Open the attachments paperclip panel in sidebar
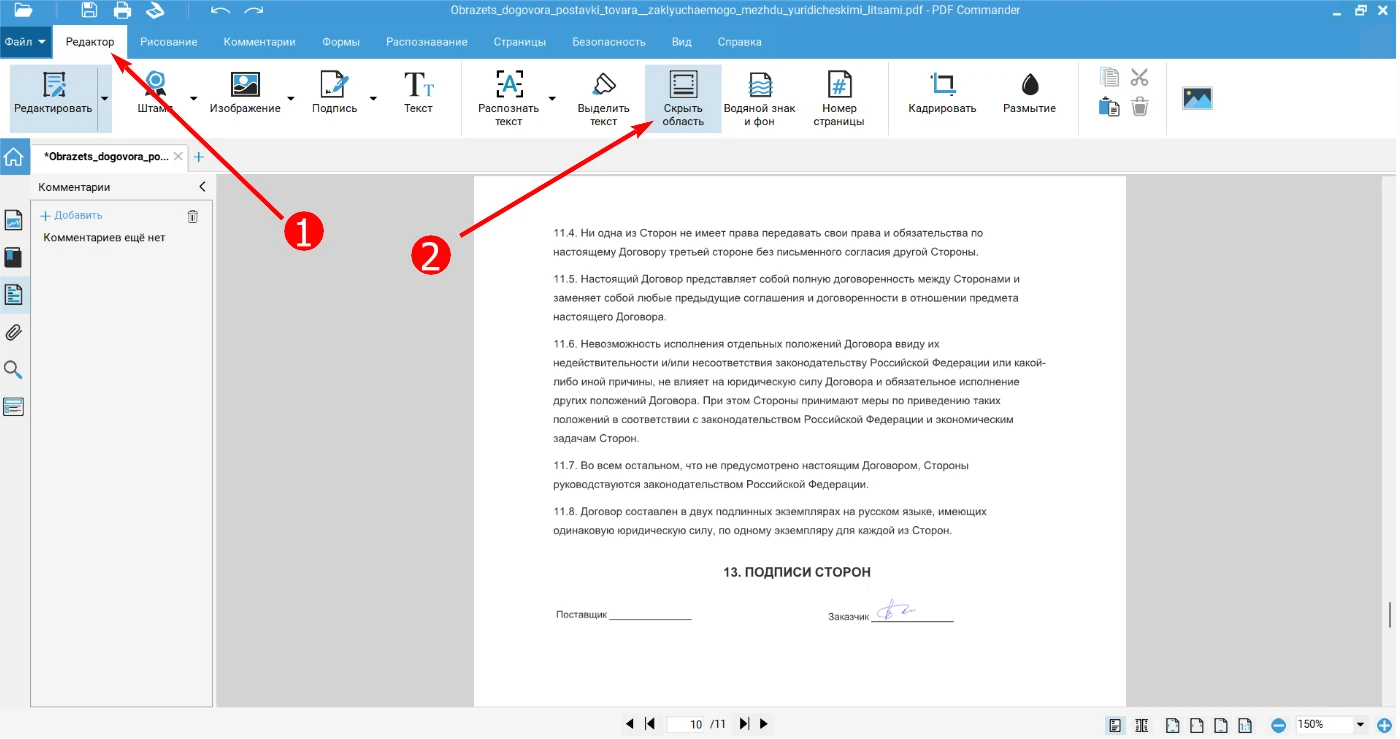Screen dimensions: 1400x739 pos(14,333)
